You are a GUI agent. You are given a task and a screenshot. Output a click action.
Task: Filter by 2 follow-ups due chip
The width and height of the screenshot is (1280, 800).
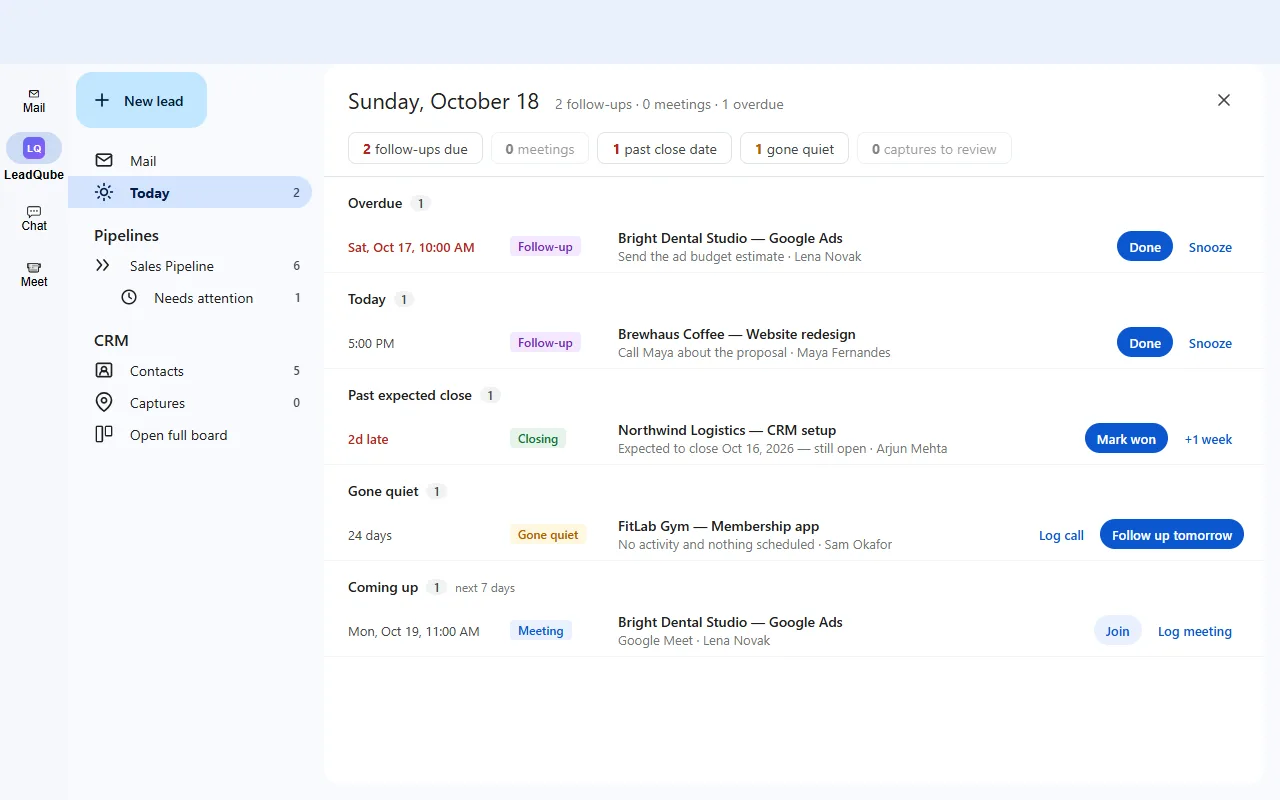[x=415, y=149]
